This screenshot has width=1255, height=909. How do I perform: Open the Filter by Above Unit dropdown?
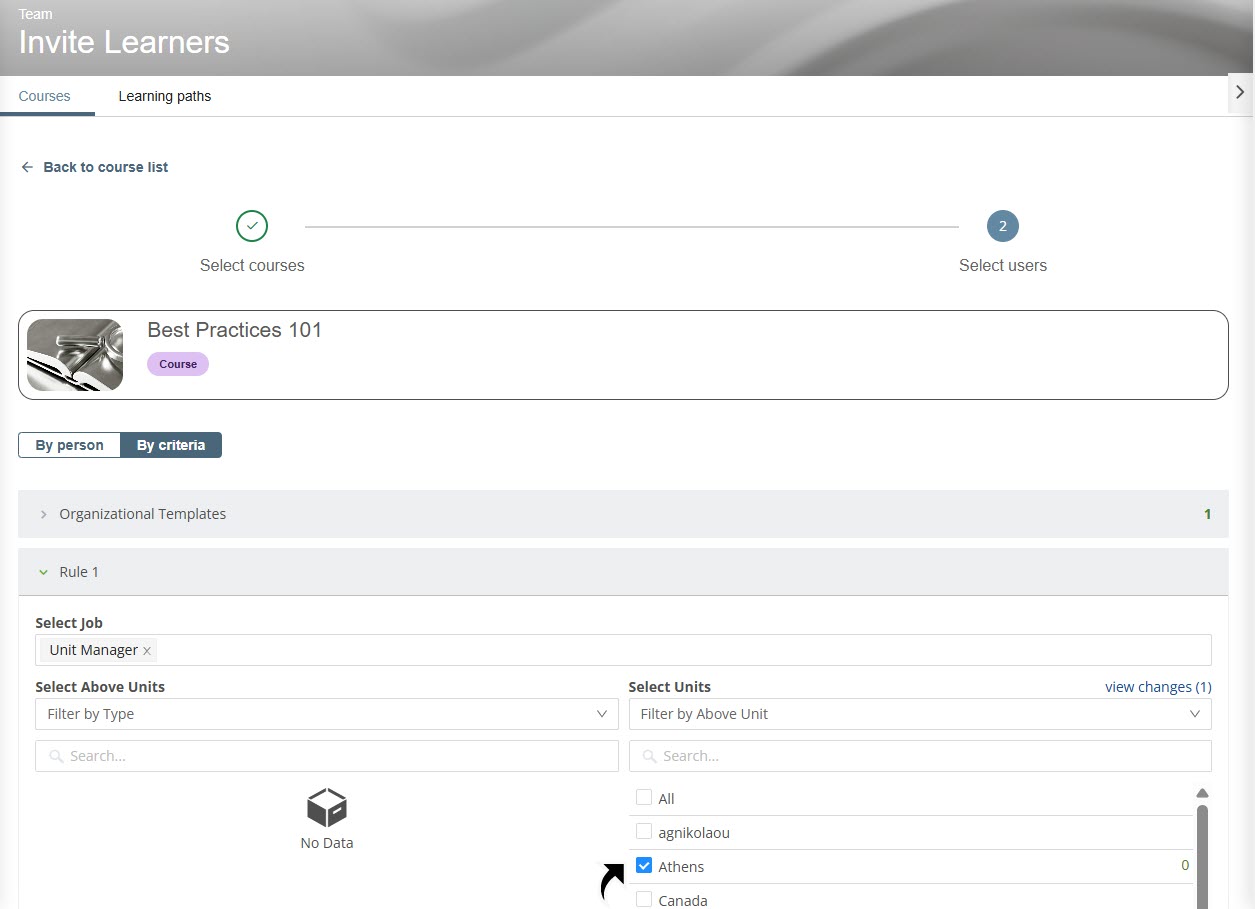pyautogui.click(x=919, y=714)
